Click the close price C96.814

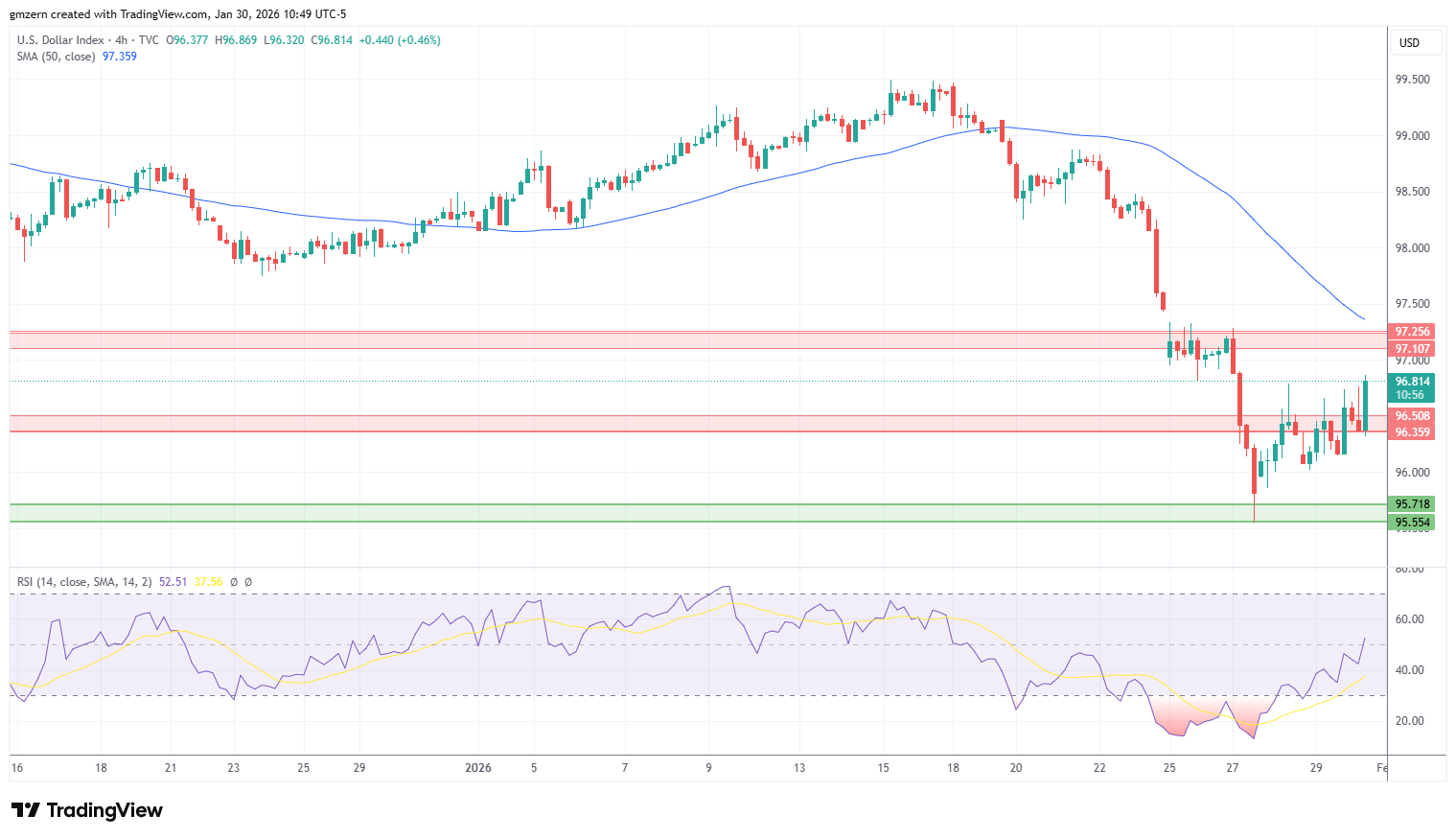tap(332, 40)
